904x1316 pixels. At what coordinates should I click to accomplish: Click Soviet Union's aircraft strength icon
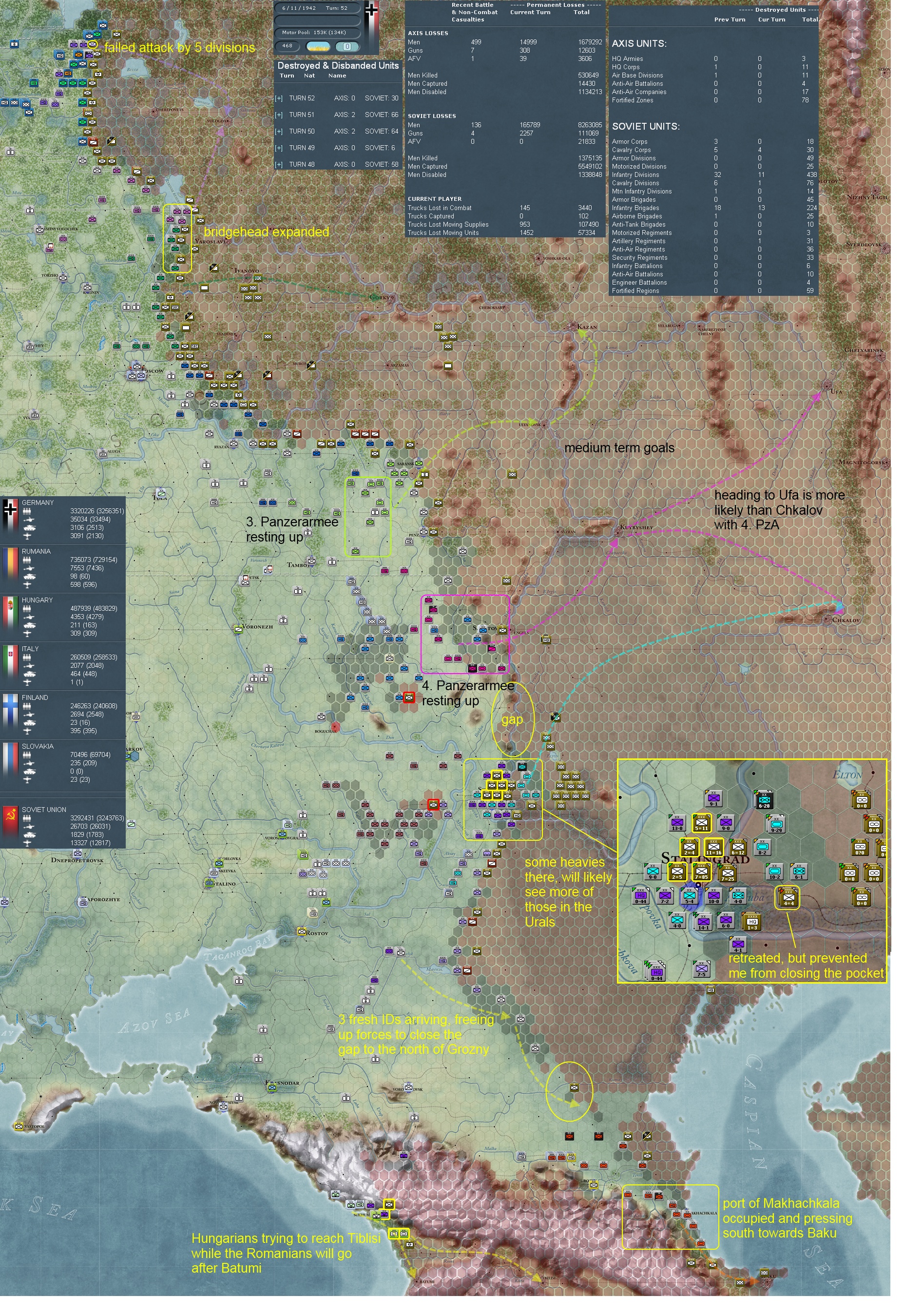27,844
